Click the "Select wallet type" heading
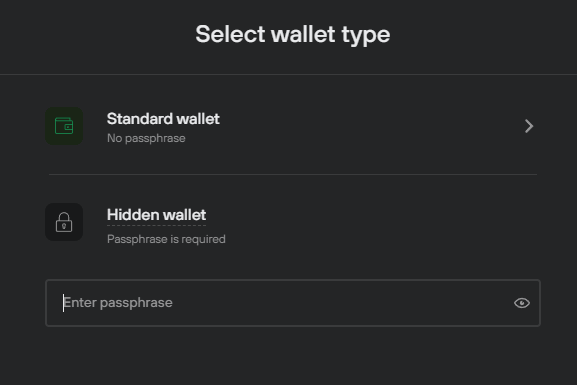The image size is (577, 385). click(x=293, y=35)
